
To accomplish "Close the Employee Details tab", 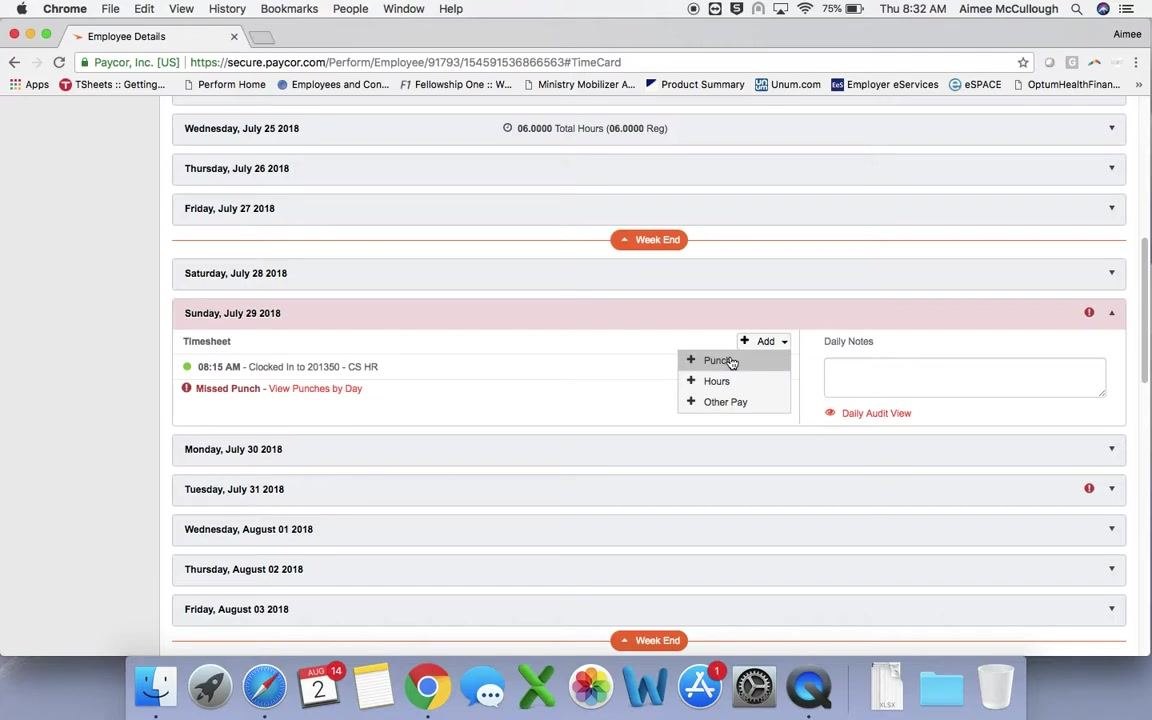I will coord(234,36).
